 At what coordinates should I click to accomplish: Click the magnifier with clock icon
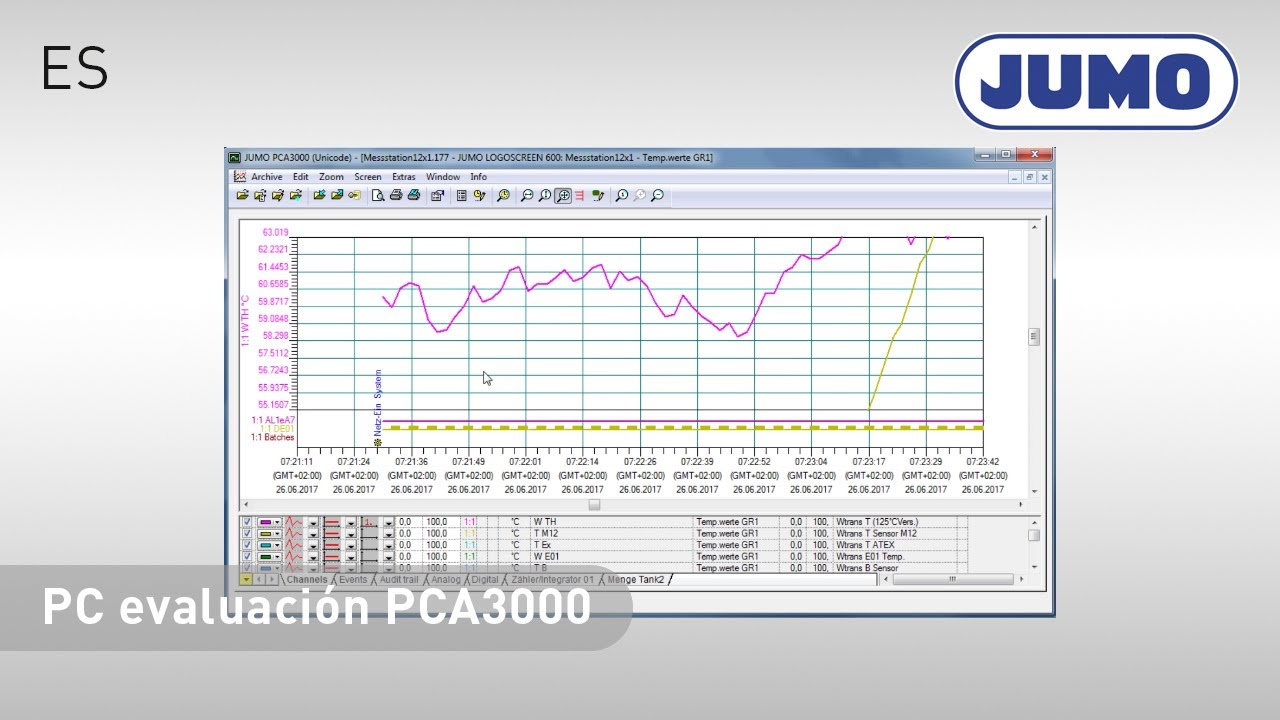pyautogui.click(x=504, y=196)
